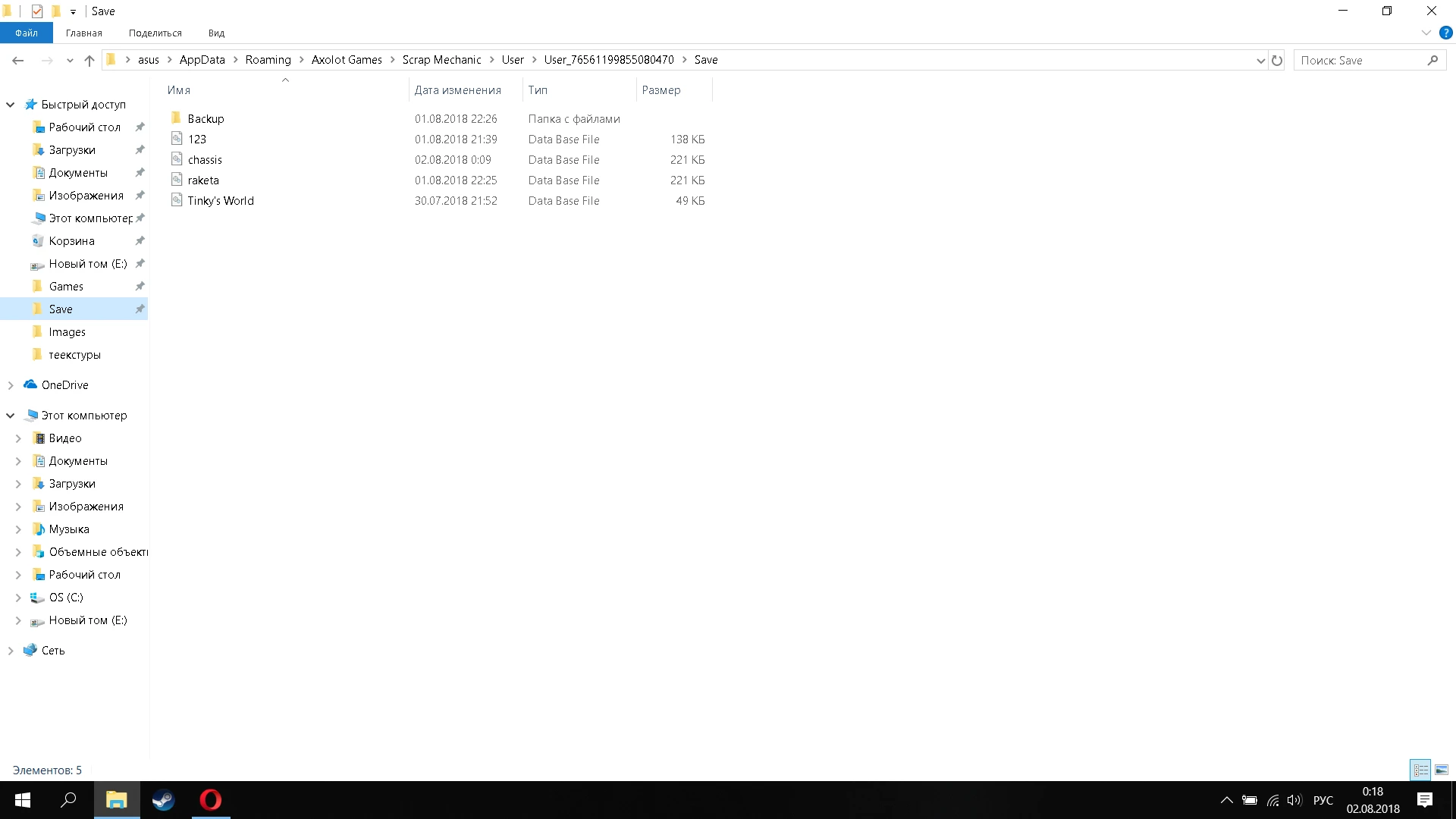
Task: Open the Help question mark icon
Action: pyautogui.click(x=1445, y=33)
